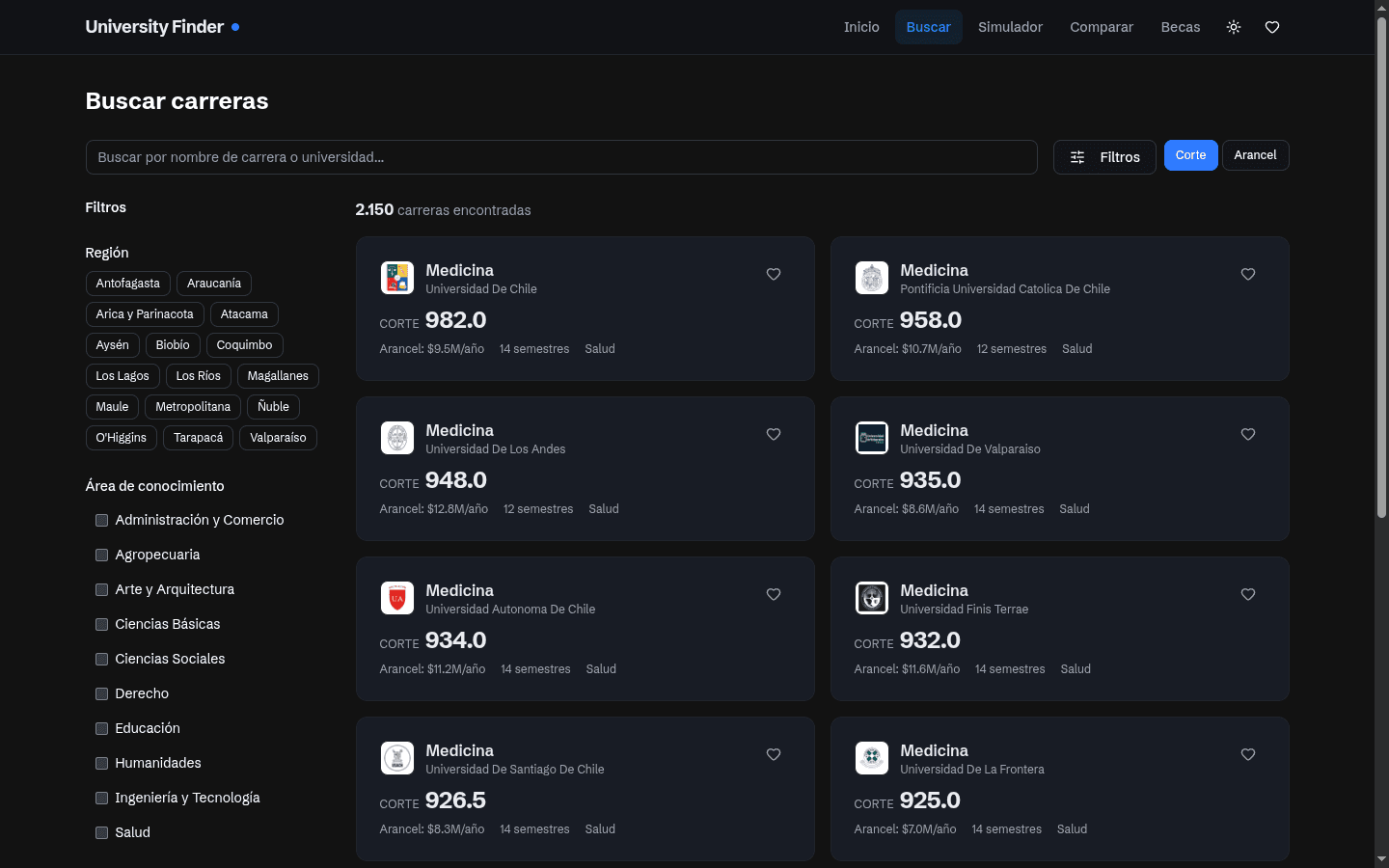Check the Agropecuaria area checkbox
1389x868 pixels.
[x=101, y=556]
